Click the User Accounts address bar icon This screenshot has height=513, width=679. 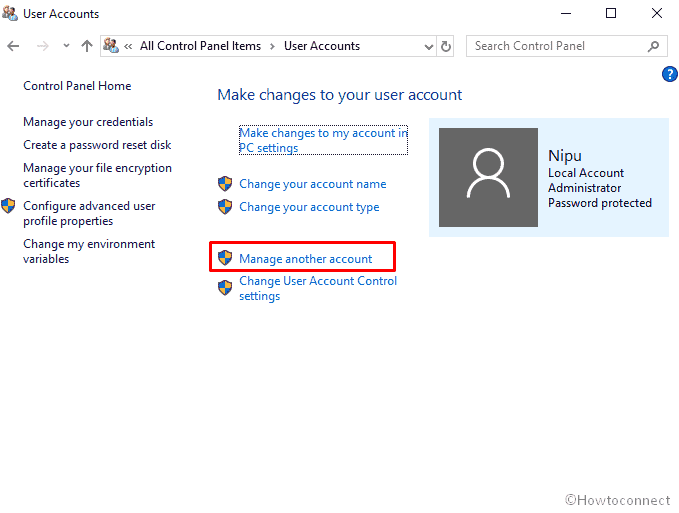tap(111, 45)
